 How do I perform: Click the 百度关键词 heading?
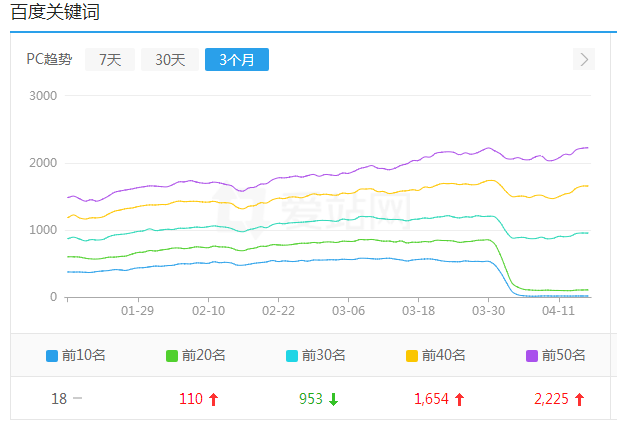point(55,13)
